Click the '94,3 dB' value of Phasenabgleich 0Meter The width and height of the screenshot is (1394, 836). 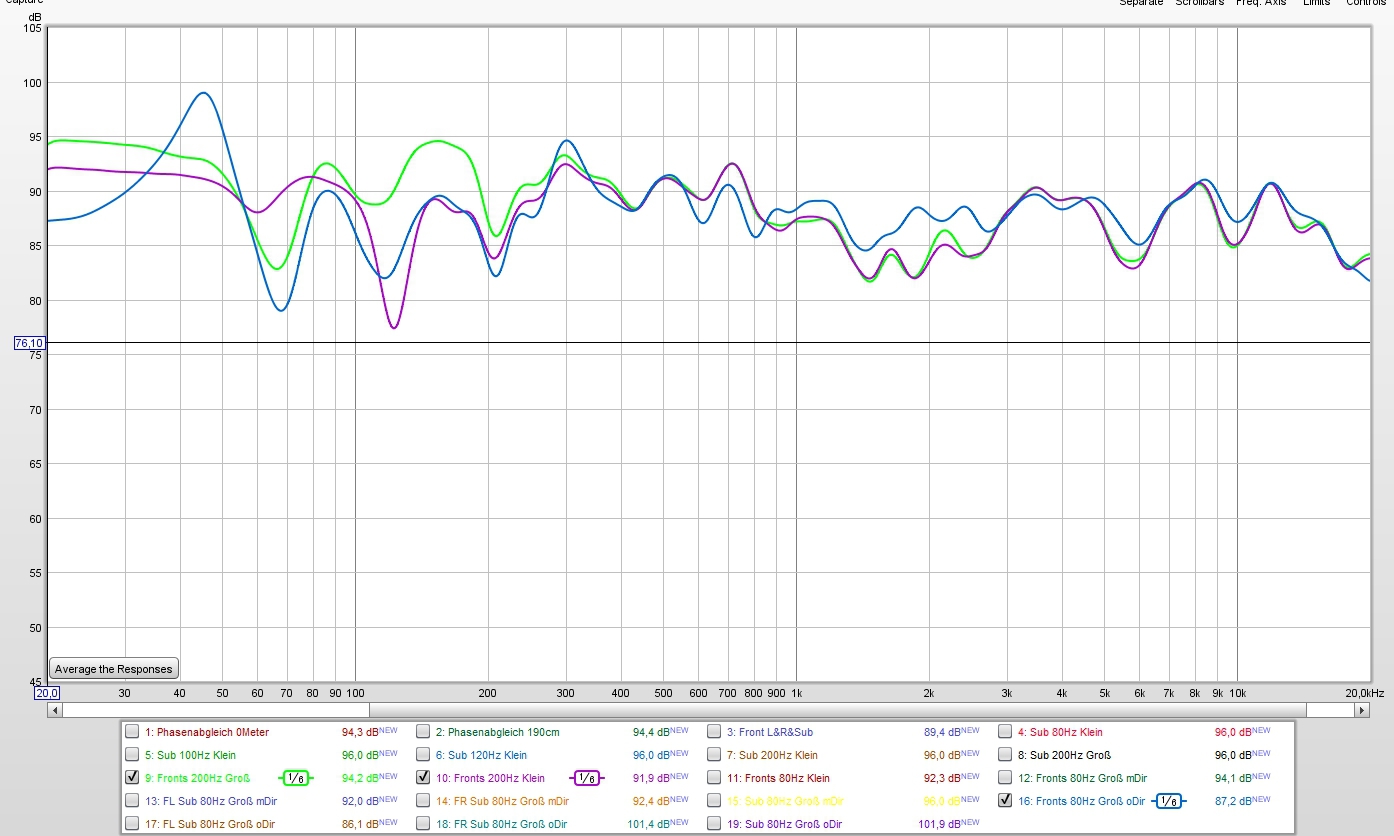point(359,732)
